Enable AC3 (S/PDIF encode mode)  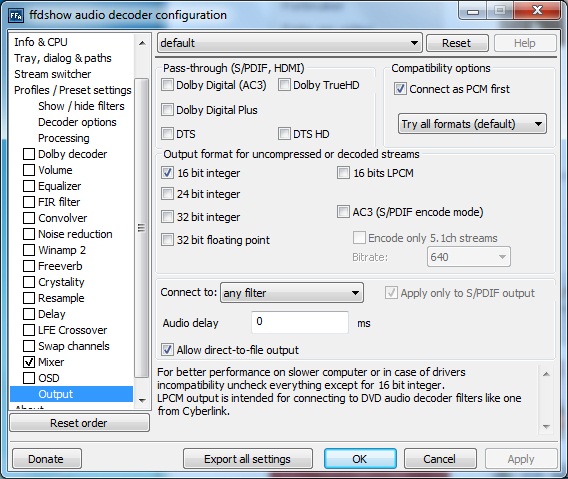click(x=343, y=212)
